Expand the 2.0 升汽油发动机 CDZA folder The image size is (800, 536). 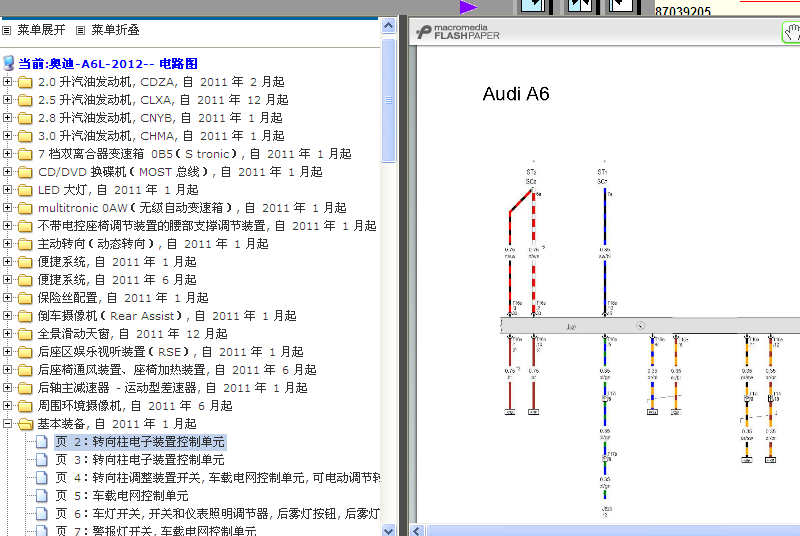[x=7, y=82]
